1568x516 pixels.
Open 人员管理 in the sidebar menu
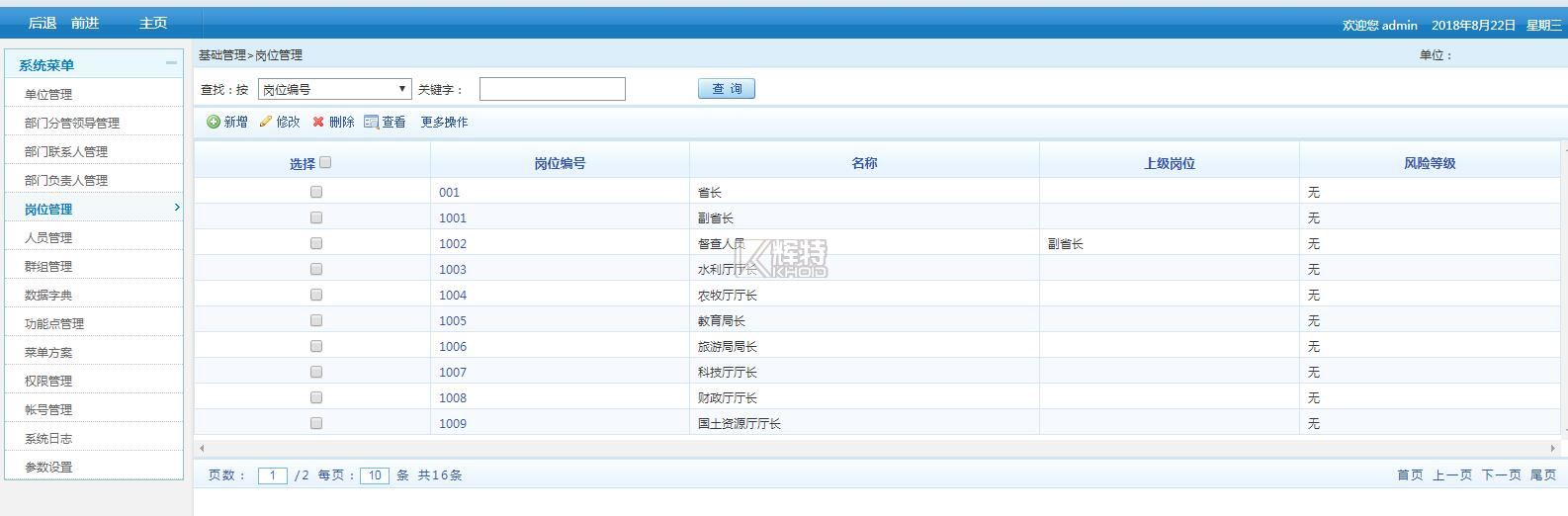pyautogui.click(x=48, y=237)
